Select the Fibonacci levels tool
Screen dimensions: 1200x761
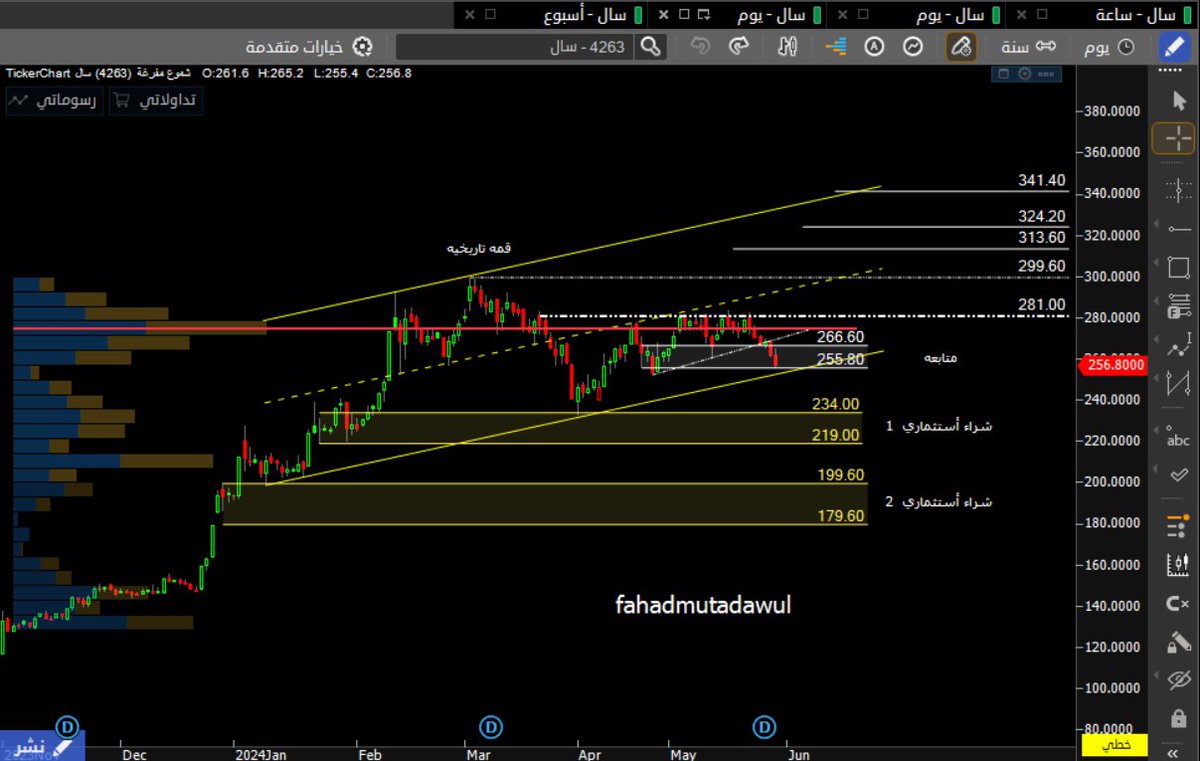pos(1178,304)
